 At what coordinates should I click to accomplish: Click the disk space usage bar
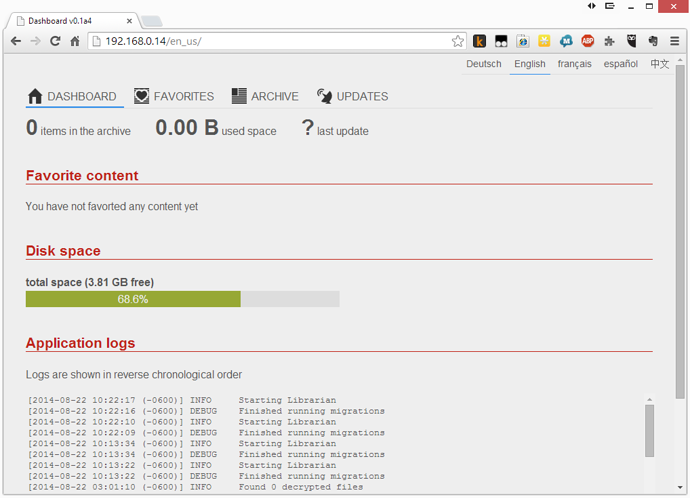pyautogui.click(x=182, y=299)
